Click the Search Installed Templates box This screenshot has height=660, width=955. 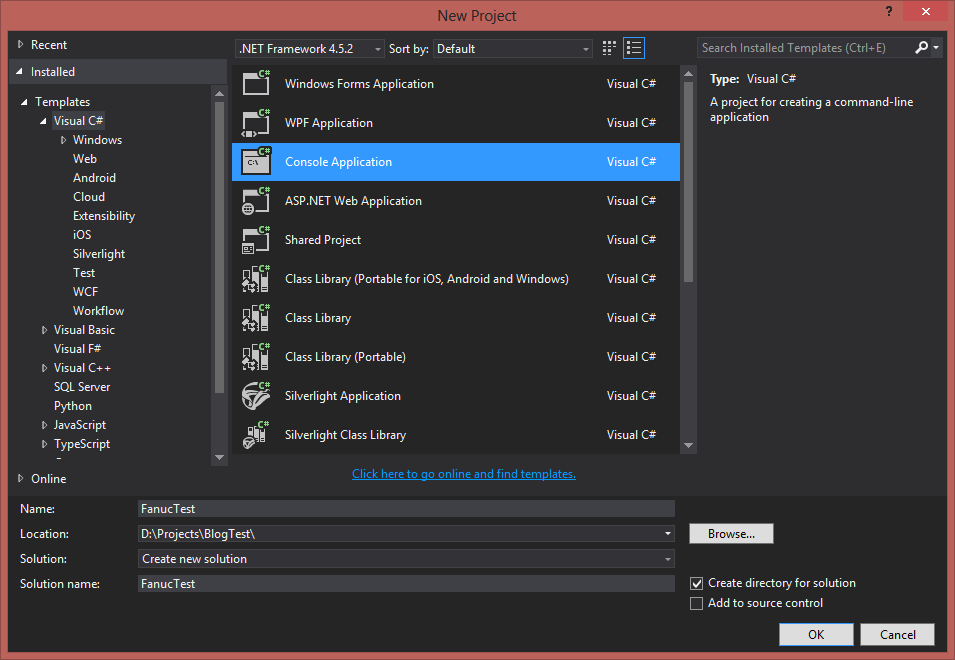click(x=805, y=47)
